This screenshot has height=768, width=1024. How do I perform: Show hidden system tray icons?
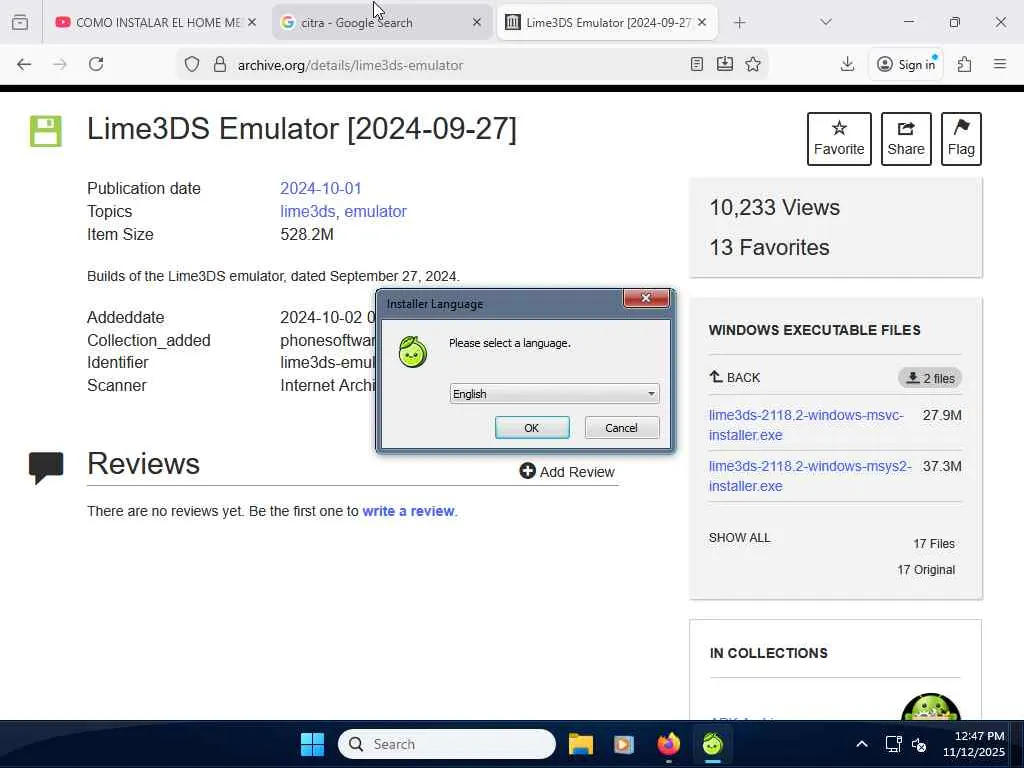[862, 744]
